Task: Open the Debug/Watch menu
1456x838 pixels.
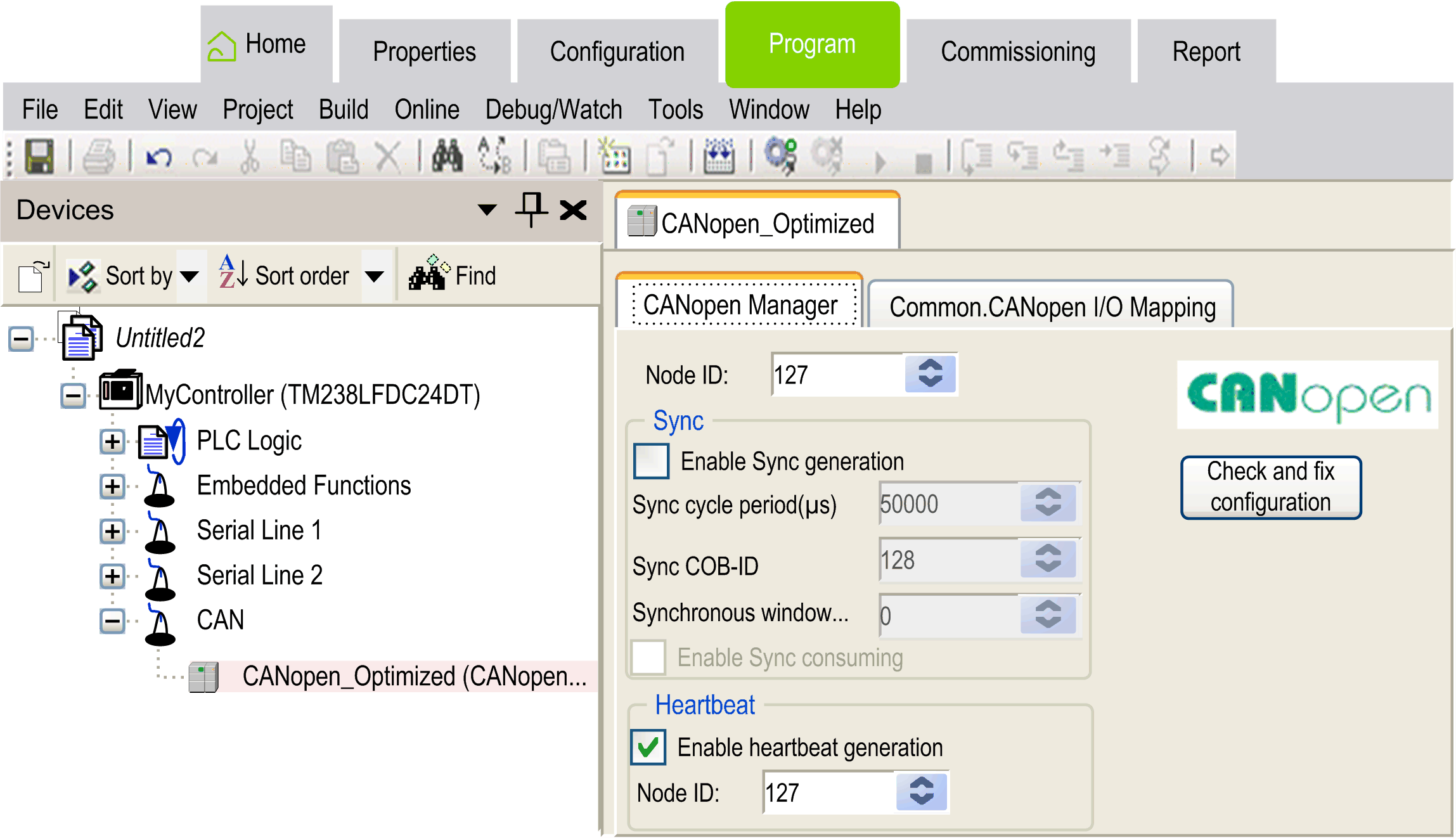Action: coord(553,110)
